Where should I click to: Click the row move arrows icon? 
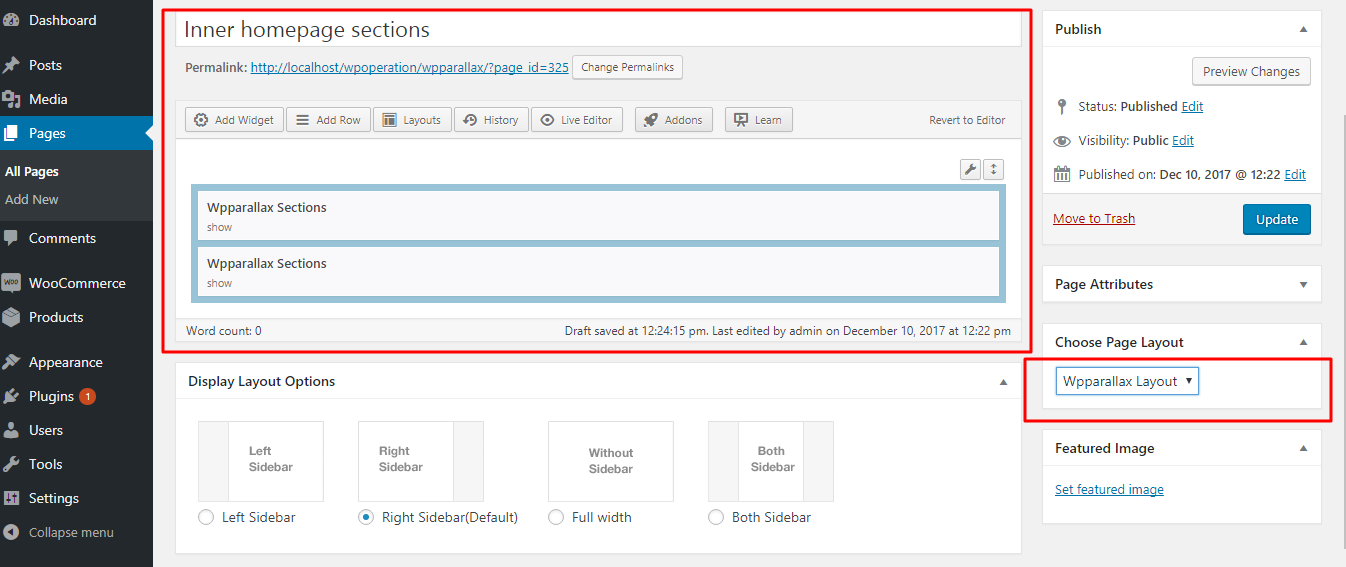(993, 169)
